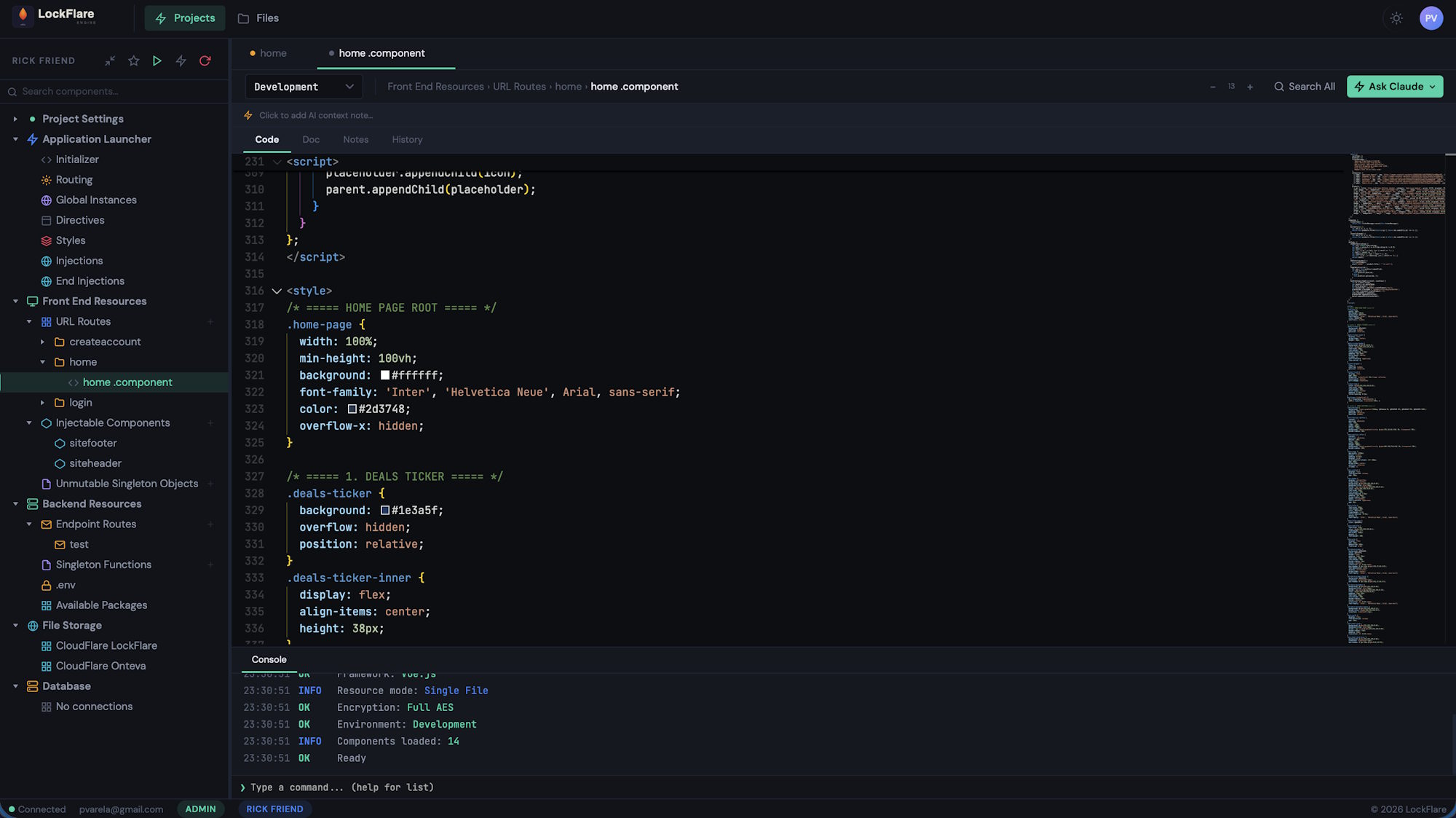Viewport: 1456px width, 818px height.
Task: Collapse the URL Routes node
Action: coord(29,321)
